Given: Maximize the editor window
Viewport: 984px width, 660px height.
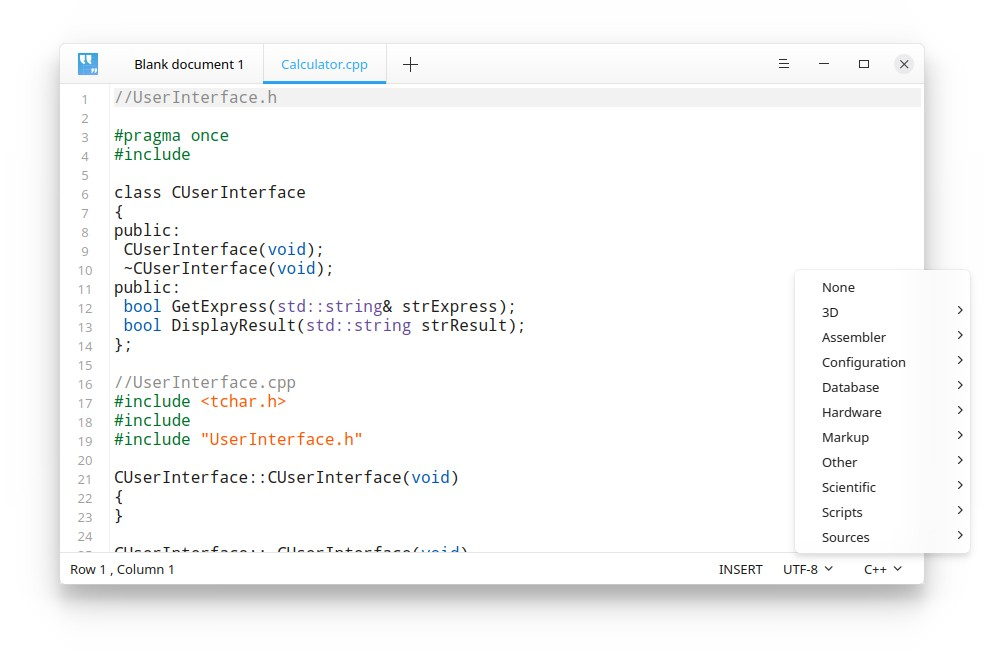Looking at the screenshot, I should coord(864,64).
